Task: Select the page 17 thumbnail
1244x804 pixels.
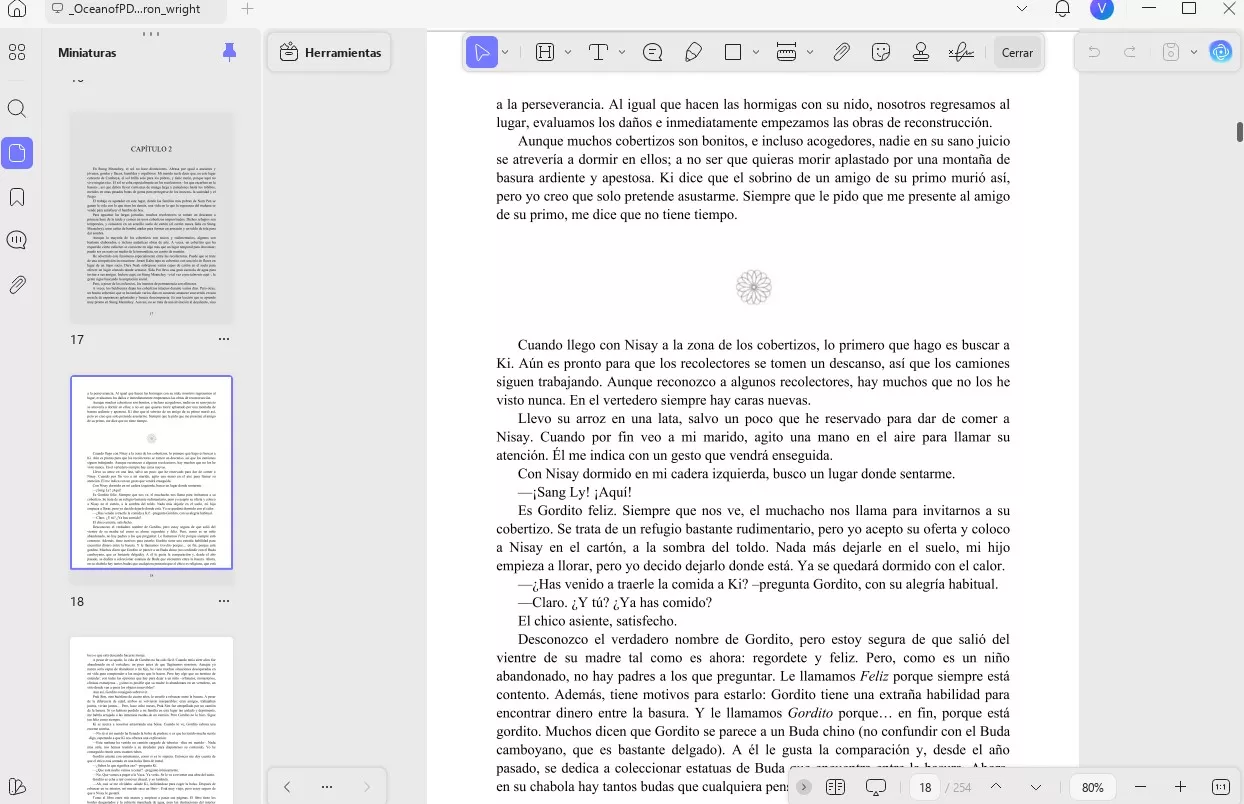Action: coord(151,218)
